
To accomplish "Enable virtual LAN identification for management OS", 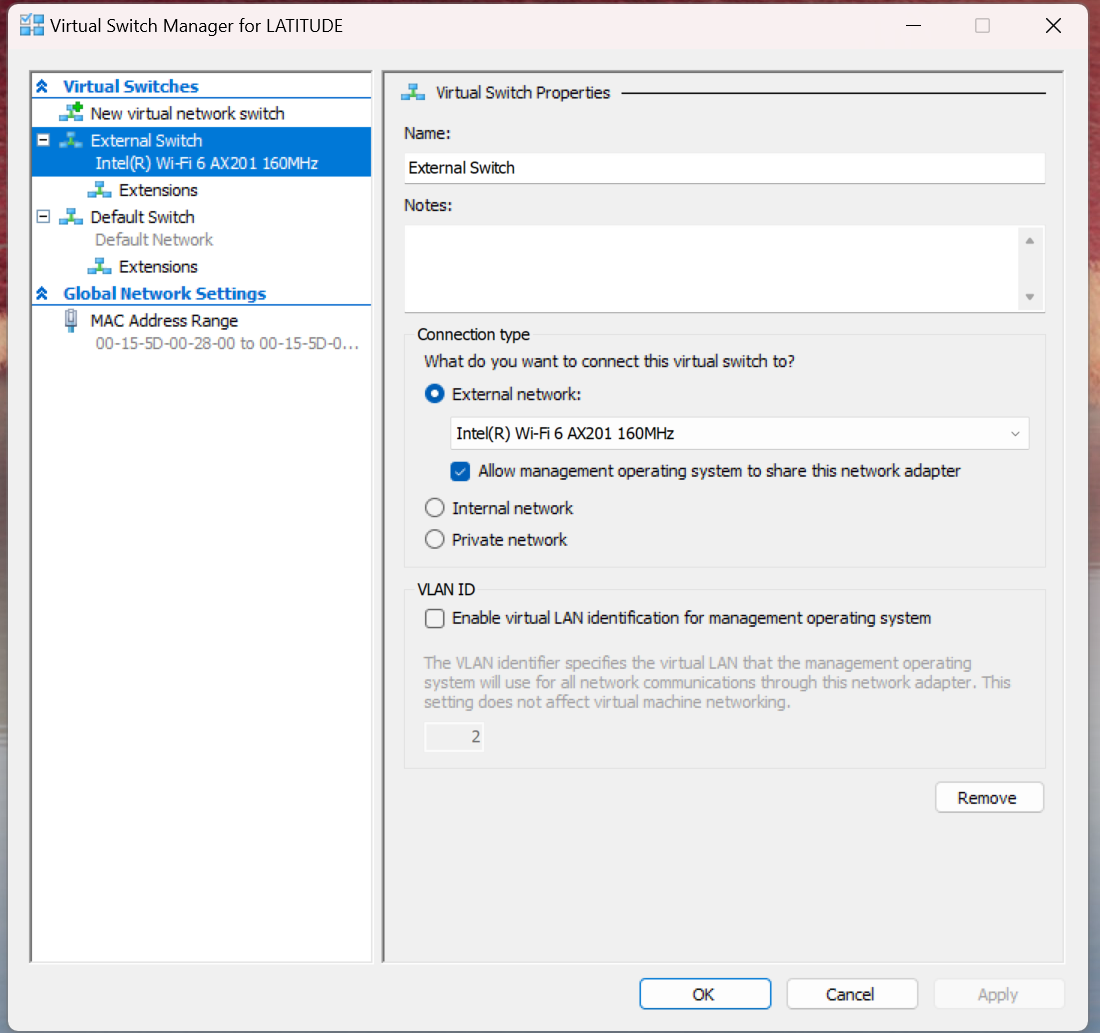I will 434,618.
